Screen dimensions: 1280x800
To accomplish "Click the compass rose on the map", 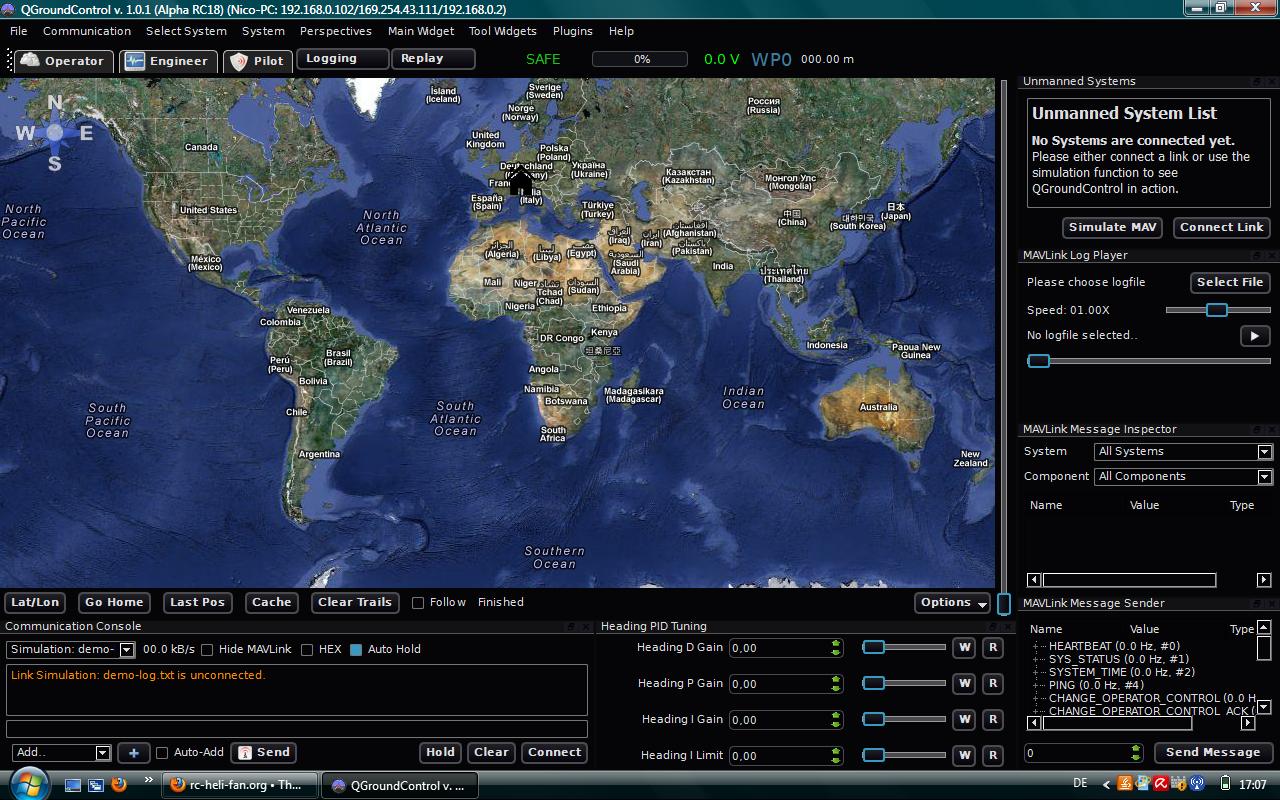I will [55, 132].
